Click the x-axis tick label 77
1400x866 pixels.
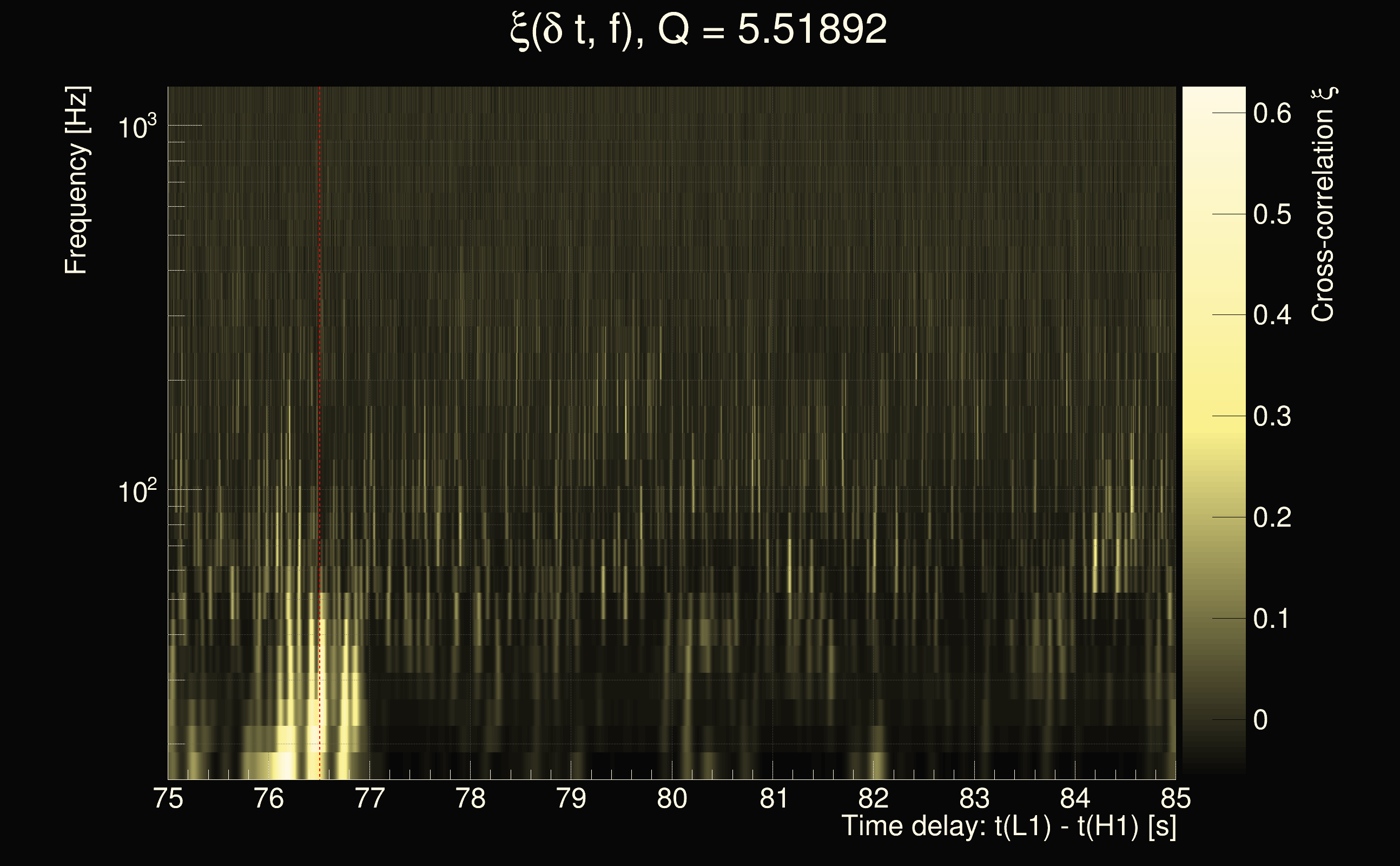pyautogui.click(x=370, y=798)
